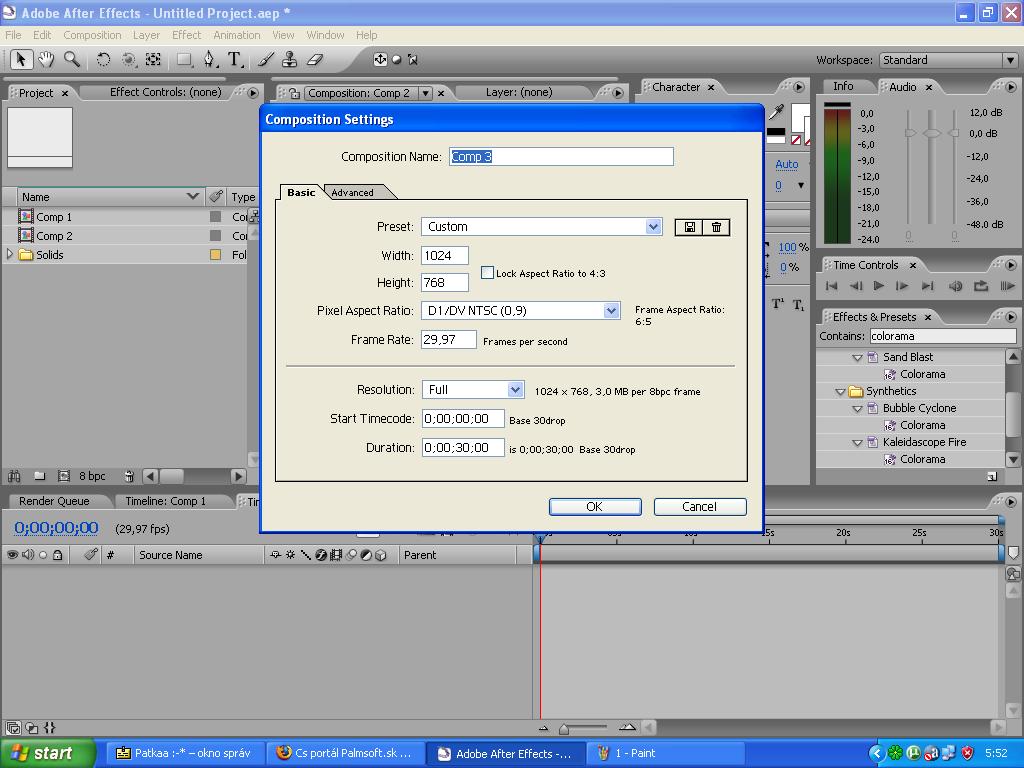The width and height of the screenshot is (1024, 768).
Task: Click the Eraser tool icon
Action: (315, 60)
